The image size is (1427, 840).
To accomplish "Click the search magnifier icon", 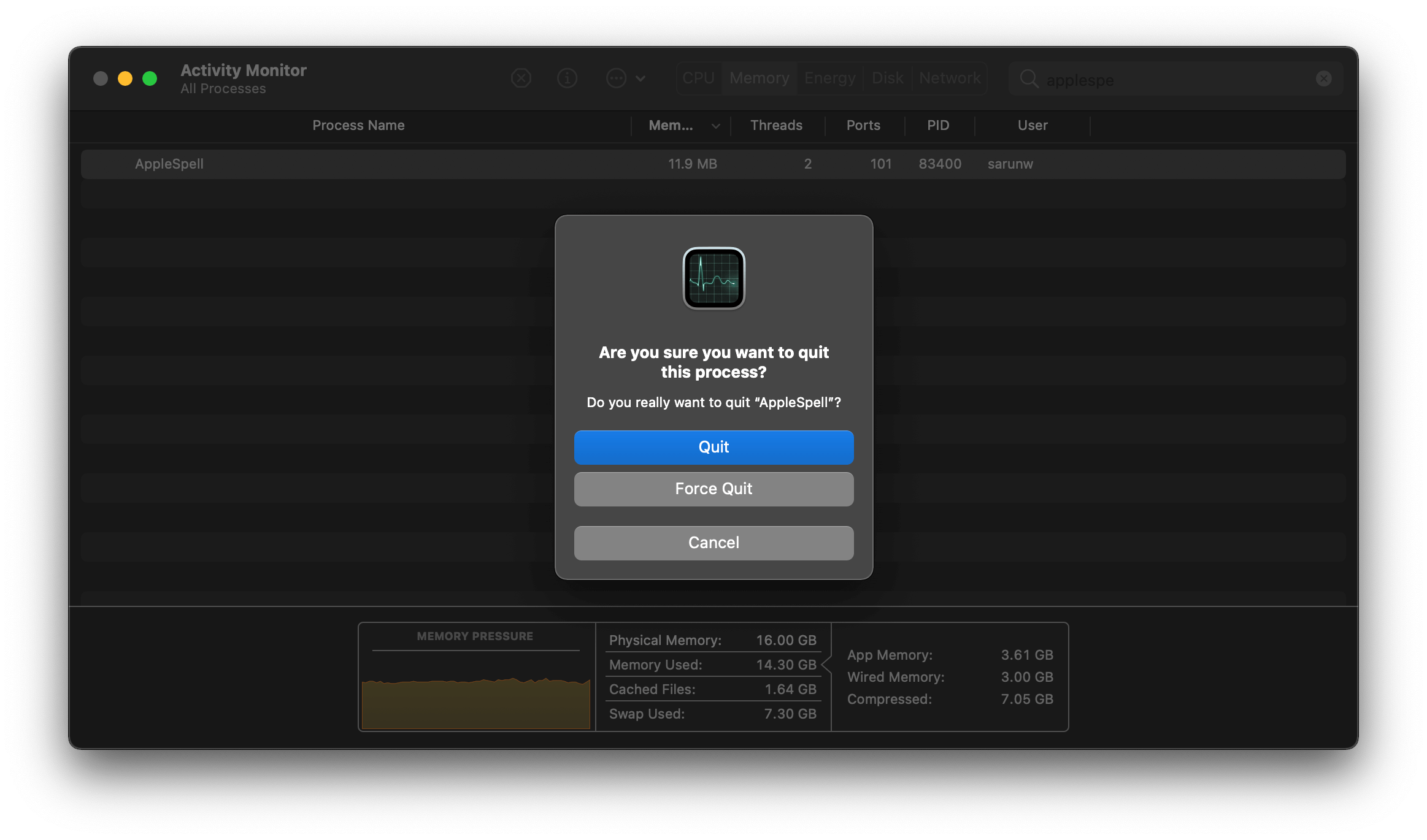I will 1029,79.
